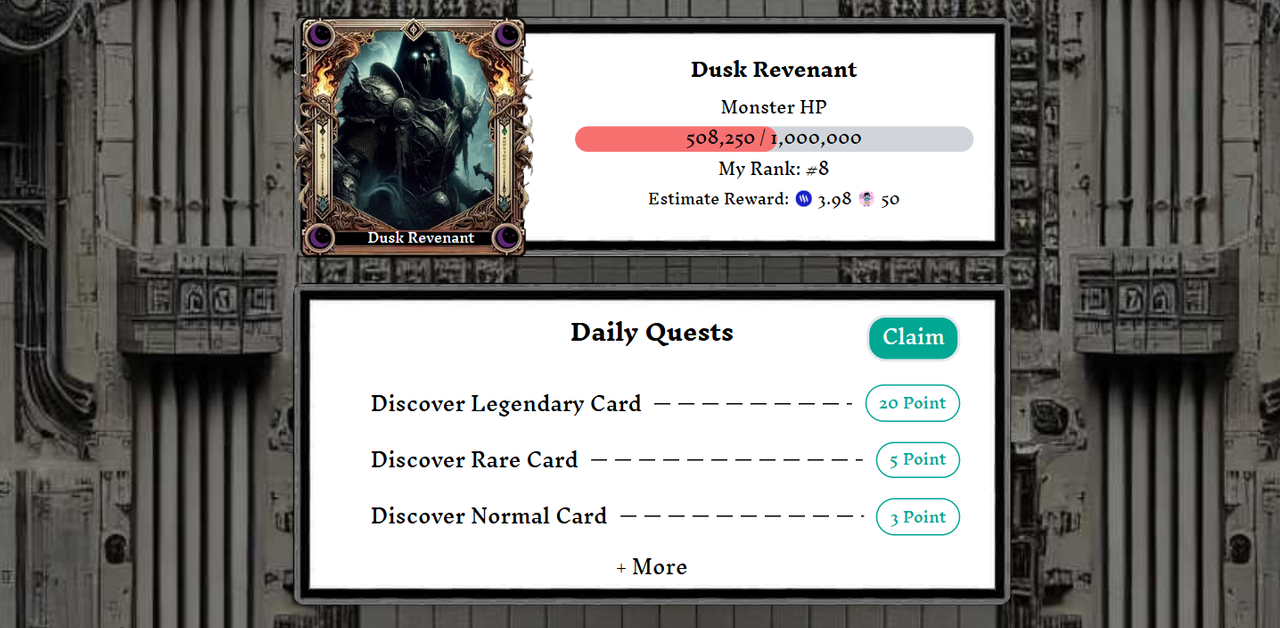
Task: Select the 3 Point badge
Action: (918, 517)
